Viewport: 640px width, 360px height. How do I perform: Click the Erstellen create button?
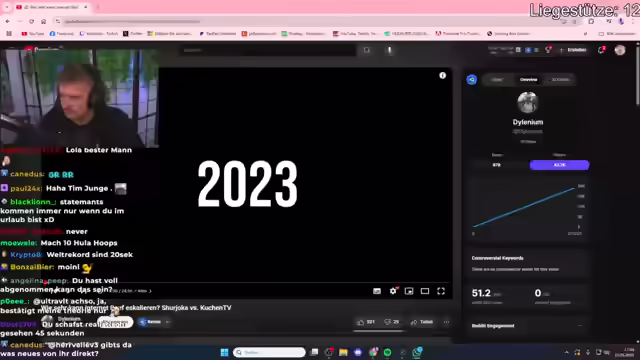pos(573,50)
